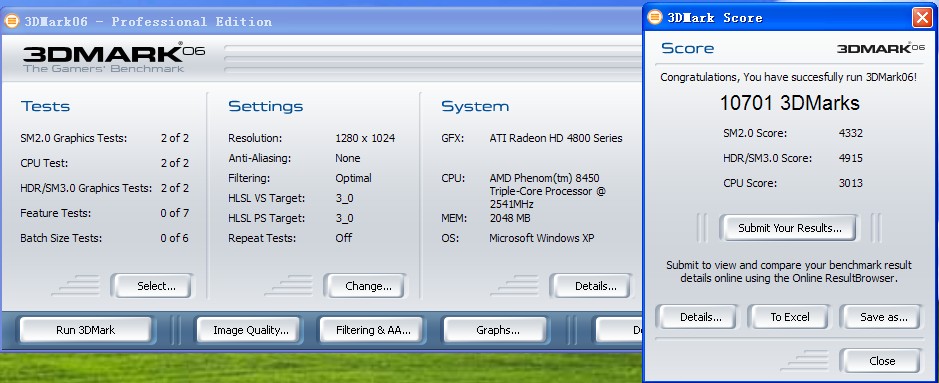
Task: Click the HLSL VS Target value 3_0
Action: (344, 199)
